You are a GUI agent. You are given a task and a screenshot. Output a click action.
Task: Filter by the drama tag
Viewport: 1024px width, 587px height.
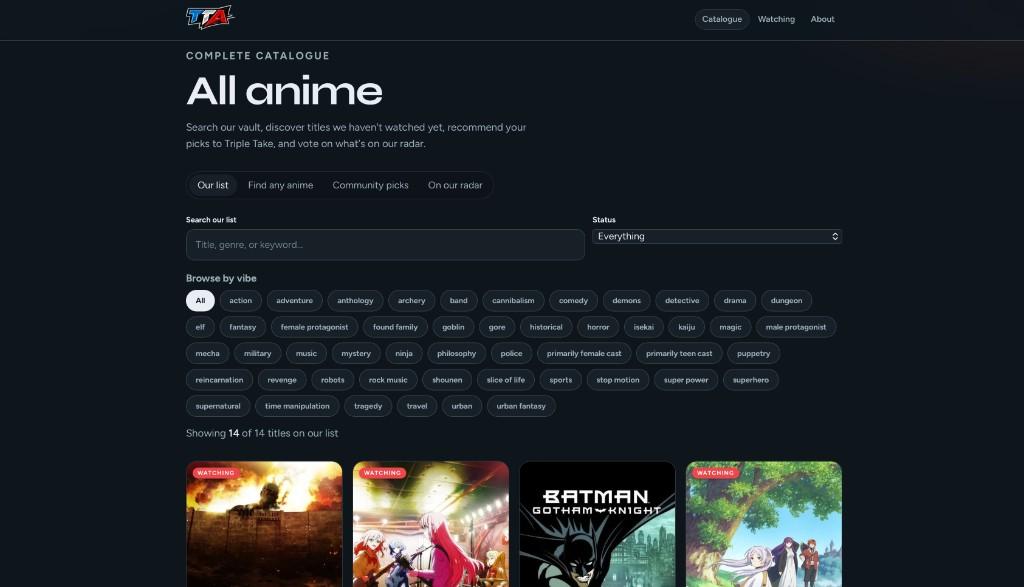tap(735, 301)
